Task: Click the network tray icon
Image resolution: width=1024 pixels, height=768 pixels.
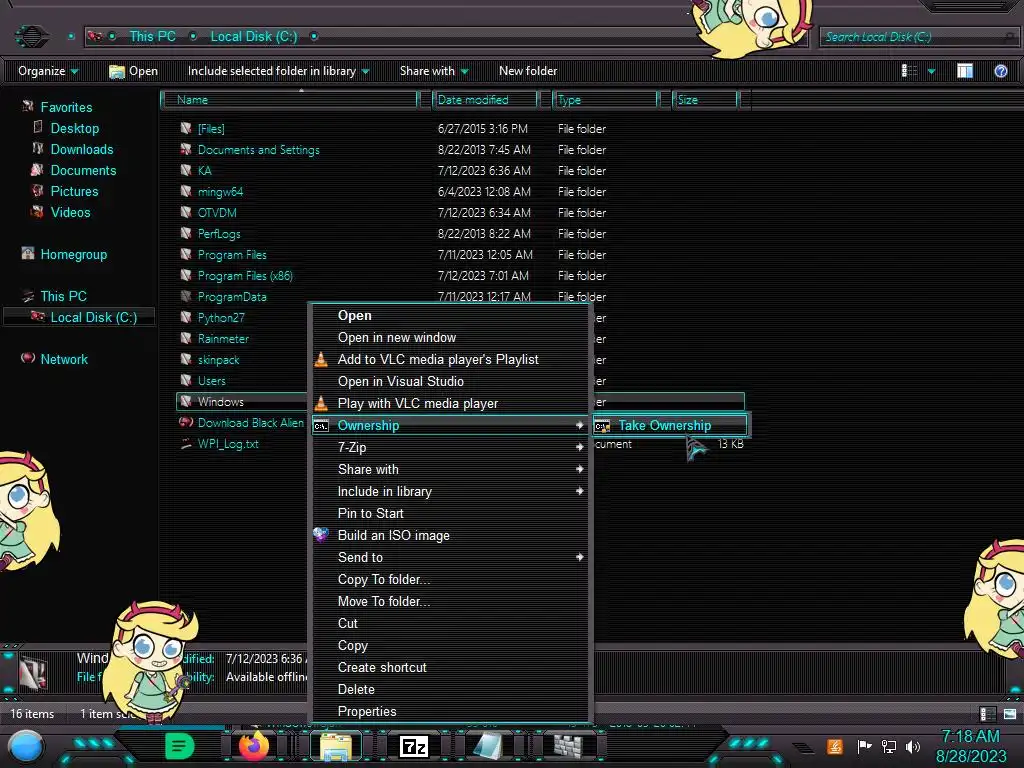Action: coord(888,746)
